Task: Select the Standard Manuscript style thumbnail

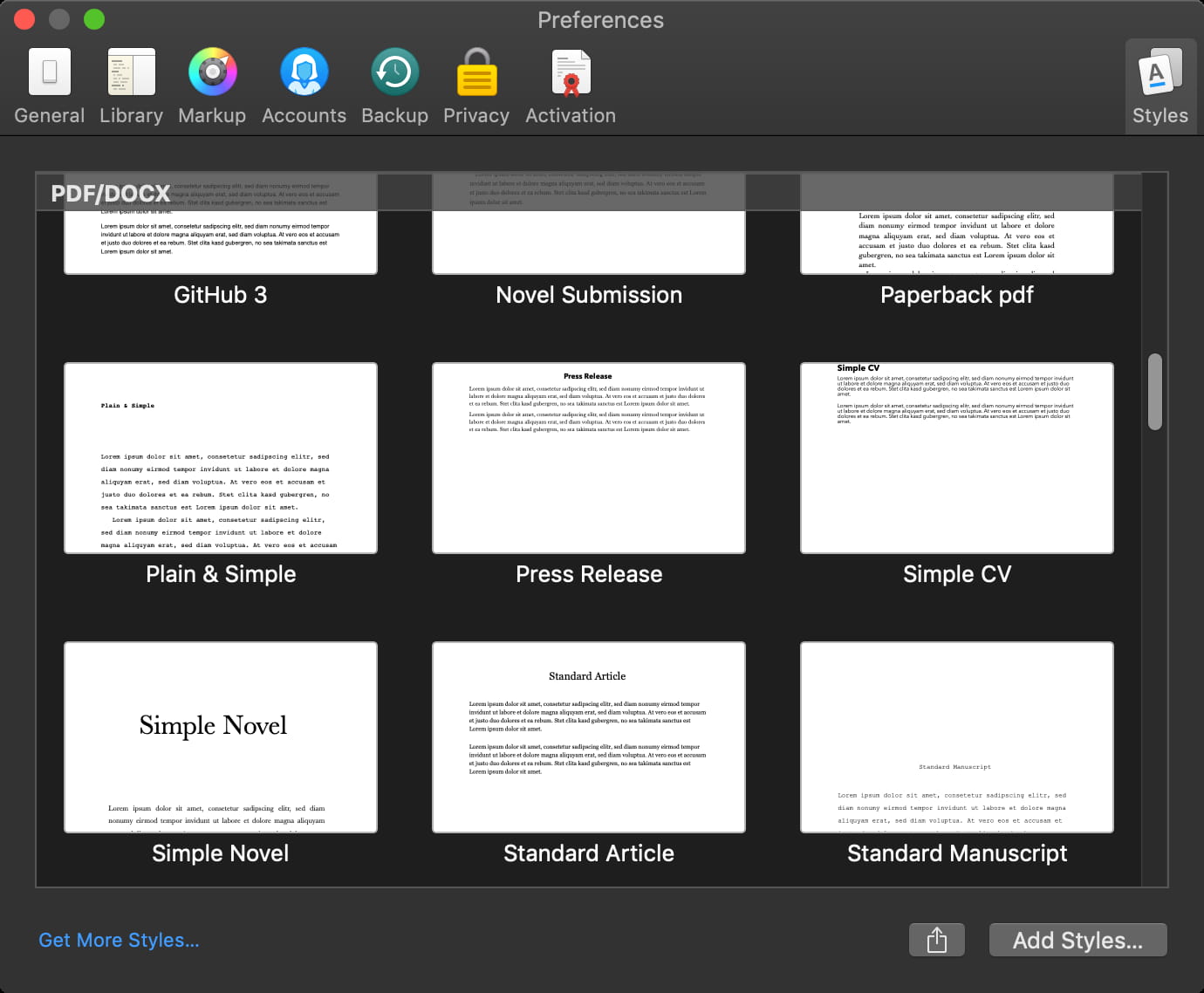Action: pyautogui.click(x=957, y=737)
